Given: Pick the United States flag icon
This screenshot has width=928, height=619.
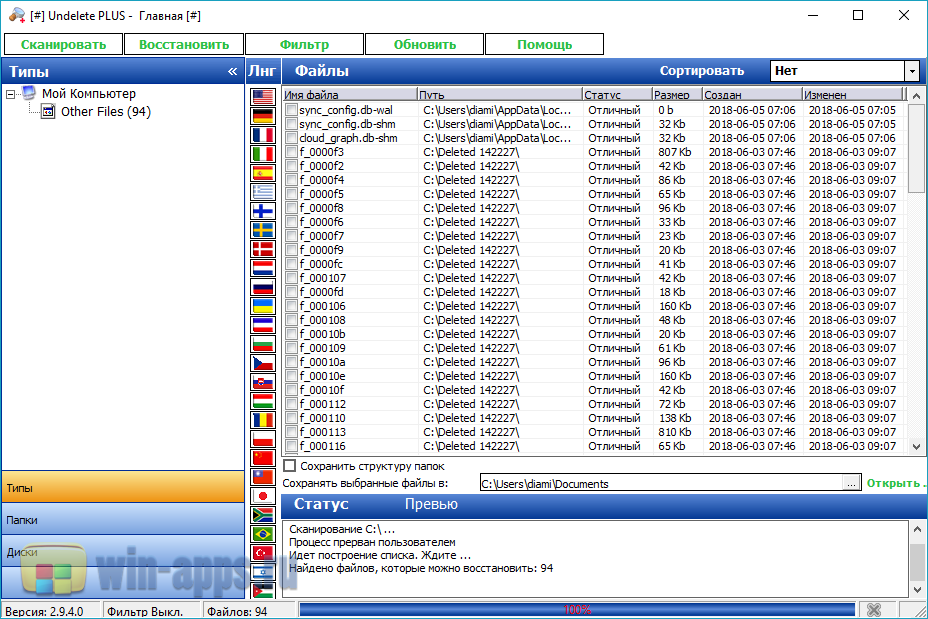Looking at the screenshot, I should pos(263,97).
